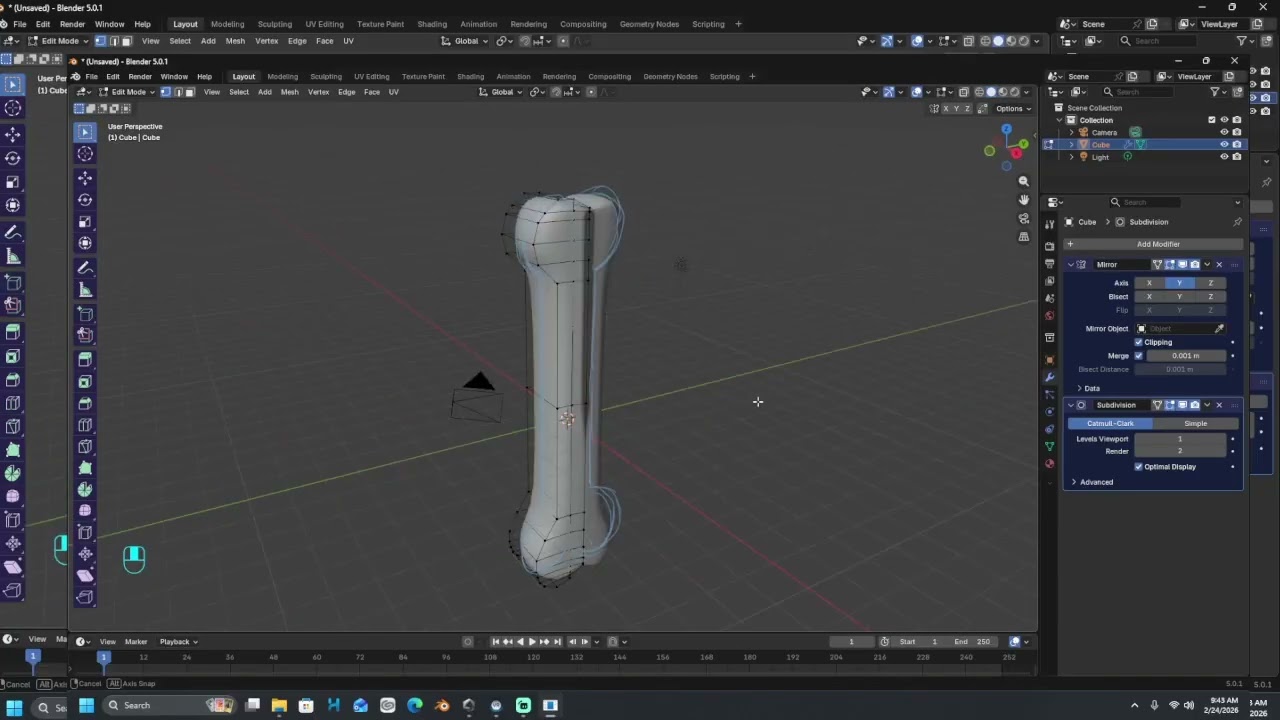This screenshot has width=1280, height=720.
Task: Open Playback dropdown in inner timeline
Action: pyautogui.click(x=179, y=642)
